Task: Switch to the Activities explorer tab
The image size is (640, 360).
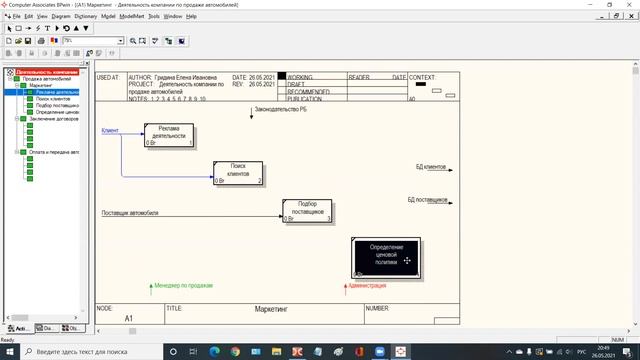Action: tap(19, 328)
